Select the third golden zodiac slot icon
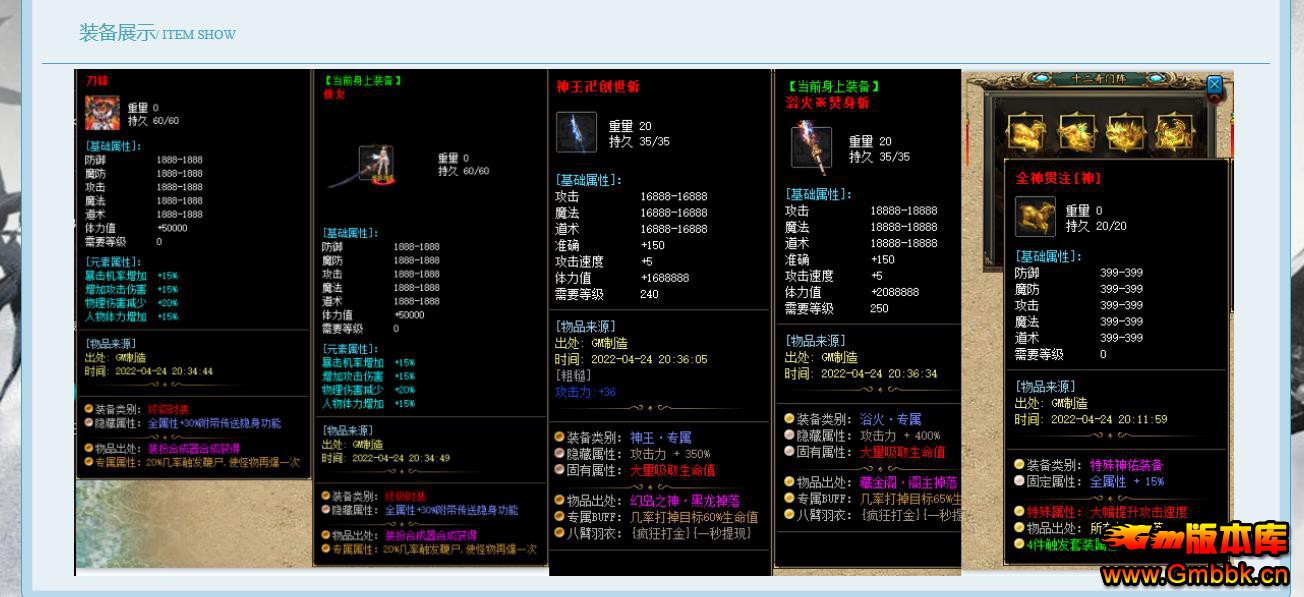Image resolution: width=1304 pixels, height=597 pixels. coord(1126,131)
